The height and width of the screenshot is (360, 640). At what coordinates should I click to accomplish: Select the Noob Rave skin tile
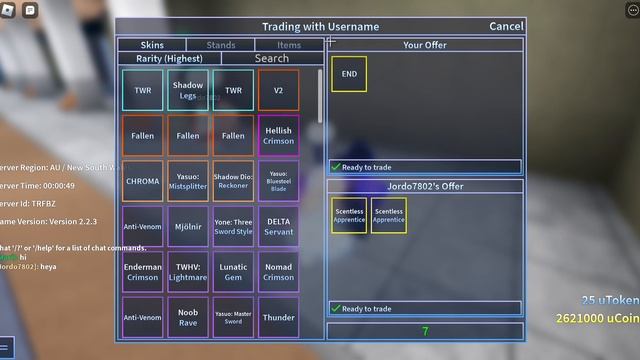point(188,317)
